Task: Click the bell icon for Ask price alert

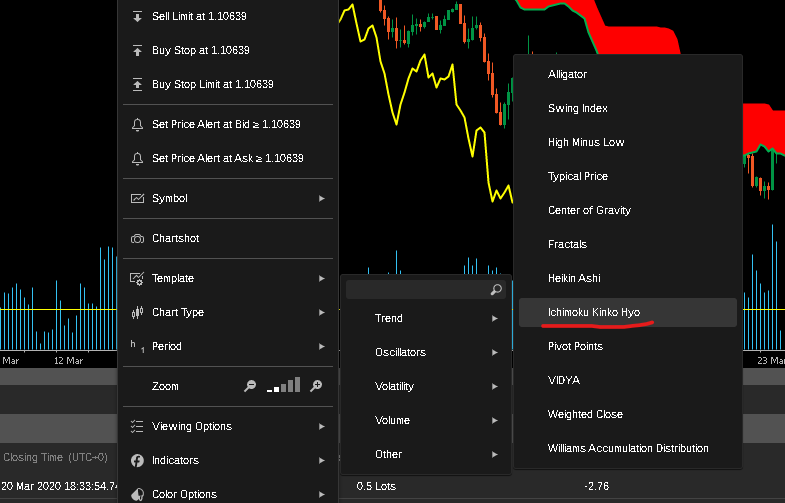Action: tap(137, 159)
